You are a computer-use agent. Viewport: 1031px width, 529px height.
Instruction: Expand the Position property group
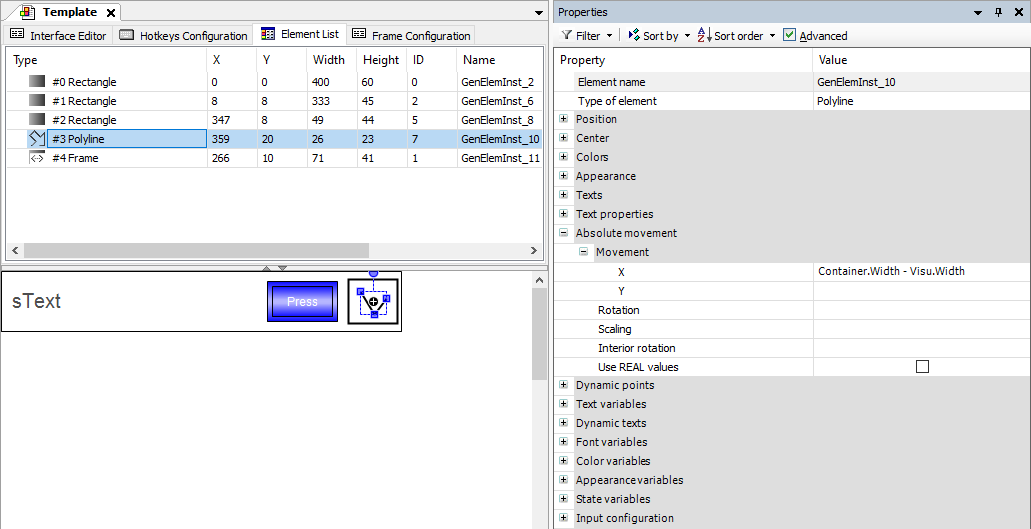564,119
